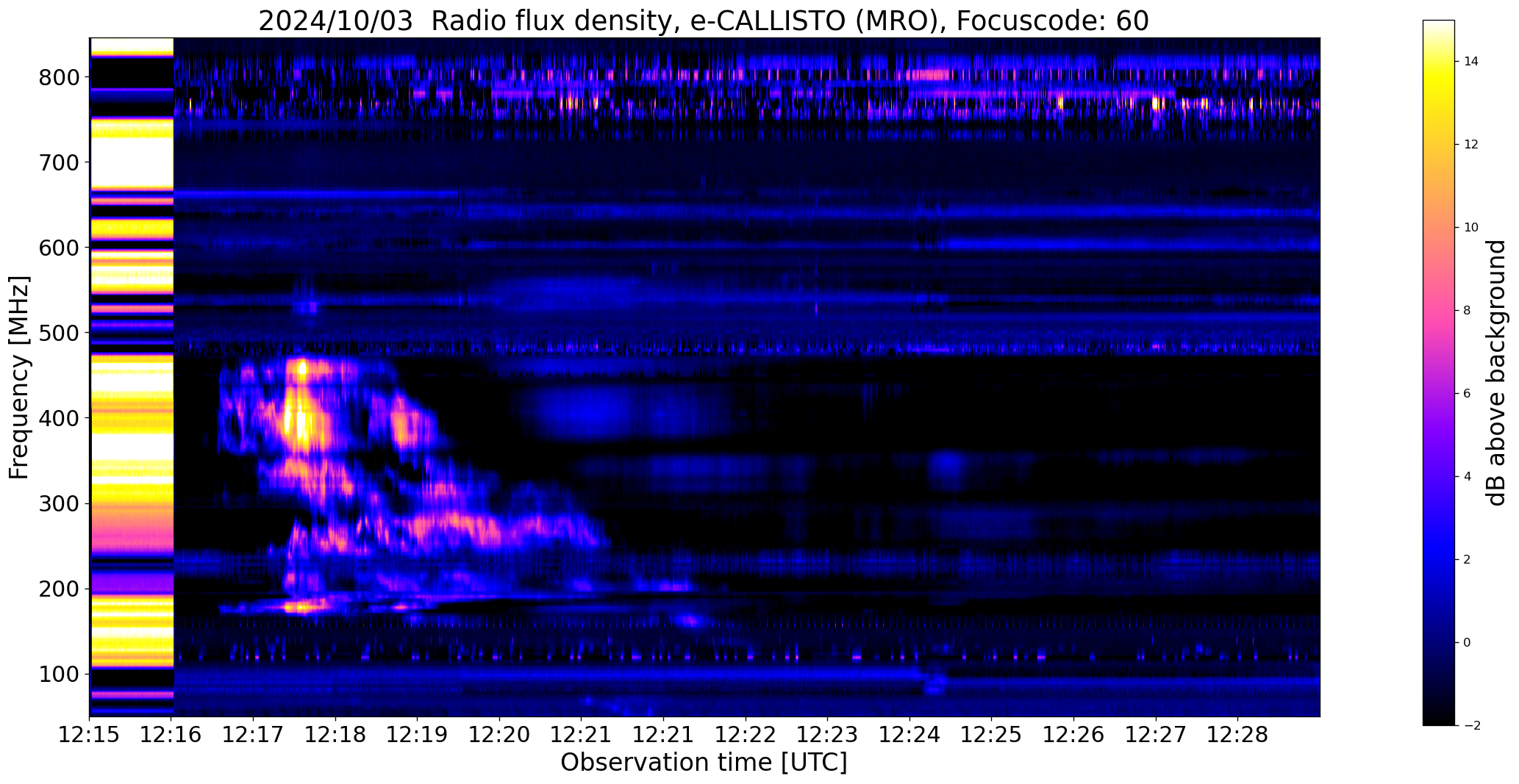Click the 'dB above background' colorbar label

click(1496, 373)
